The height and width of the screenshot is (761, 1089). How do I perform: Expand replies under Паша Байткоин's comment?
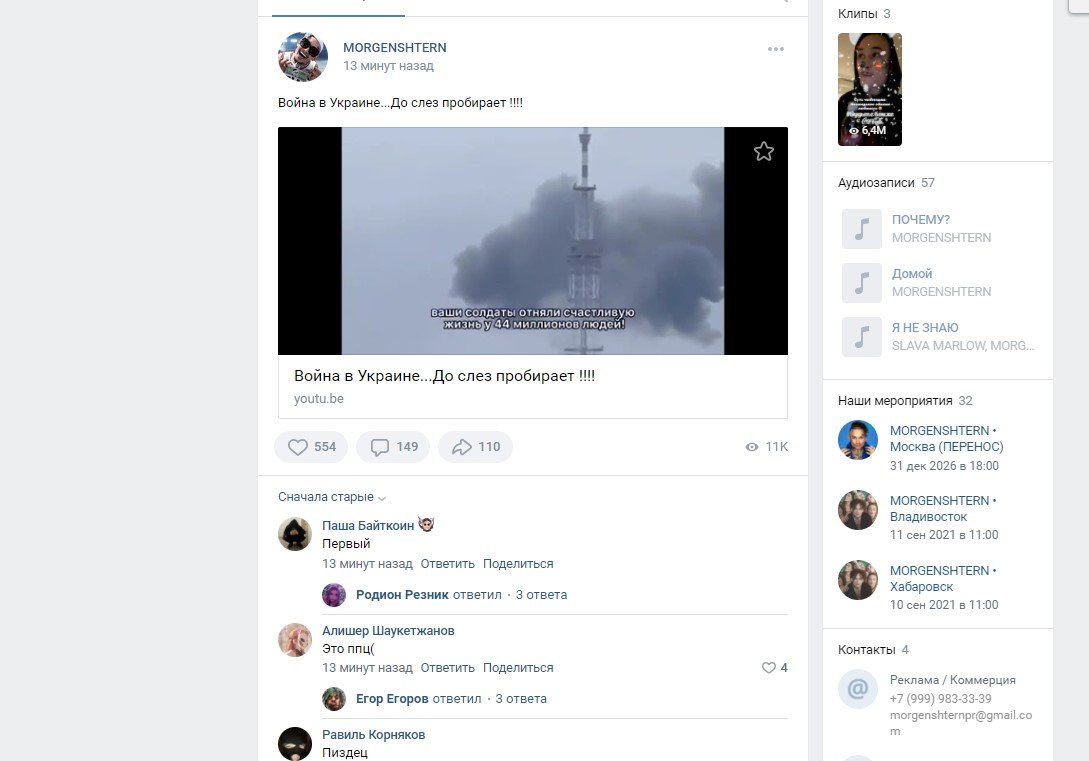pos(541,595)
